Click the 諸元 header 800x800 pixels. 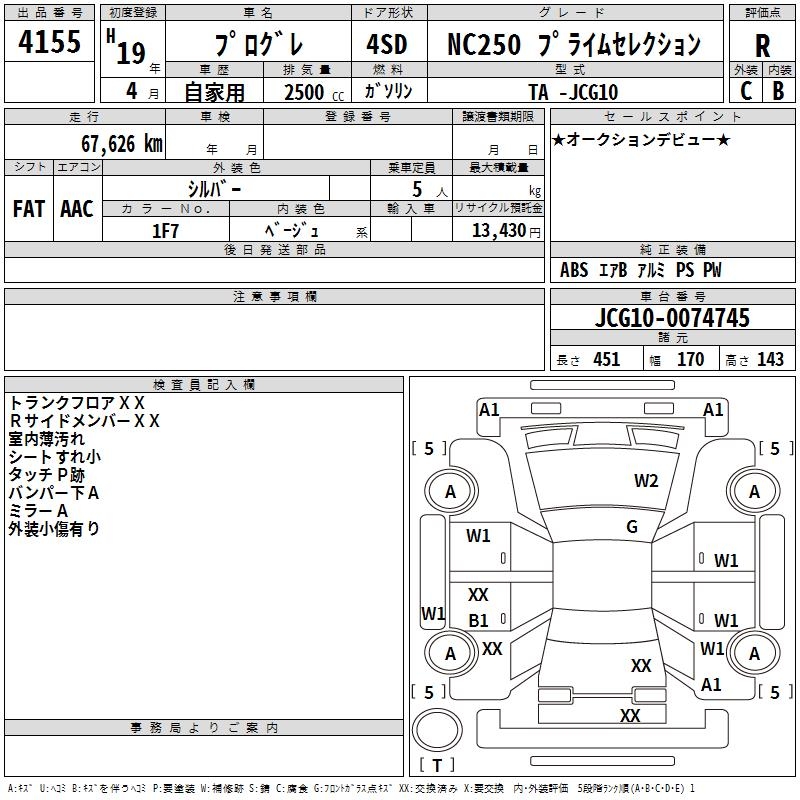point(672,337)
